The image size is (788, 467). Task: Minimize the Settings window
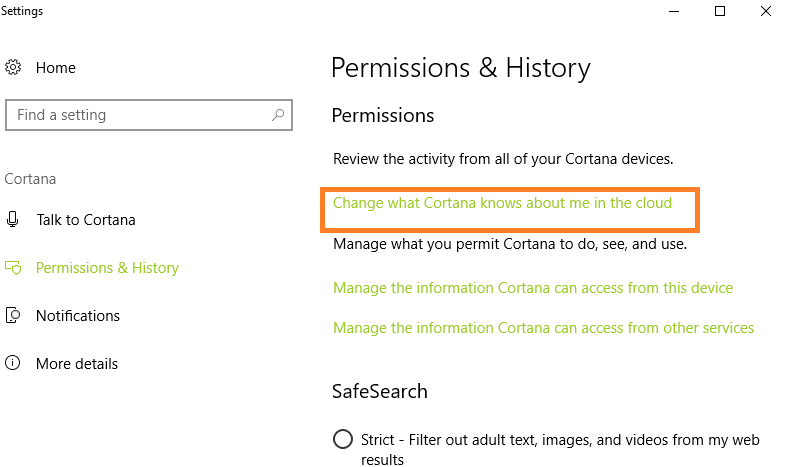(x=674, y=11)
